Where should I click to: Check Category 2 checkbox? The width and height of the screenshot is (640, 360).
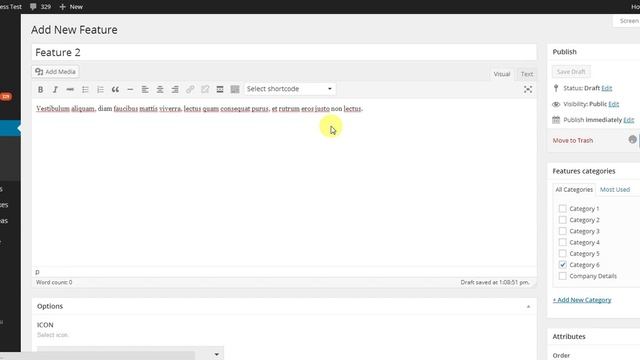tap(562, 220)
